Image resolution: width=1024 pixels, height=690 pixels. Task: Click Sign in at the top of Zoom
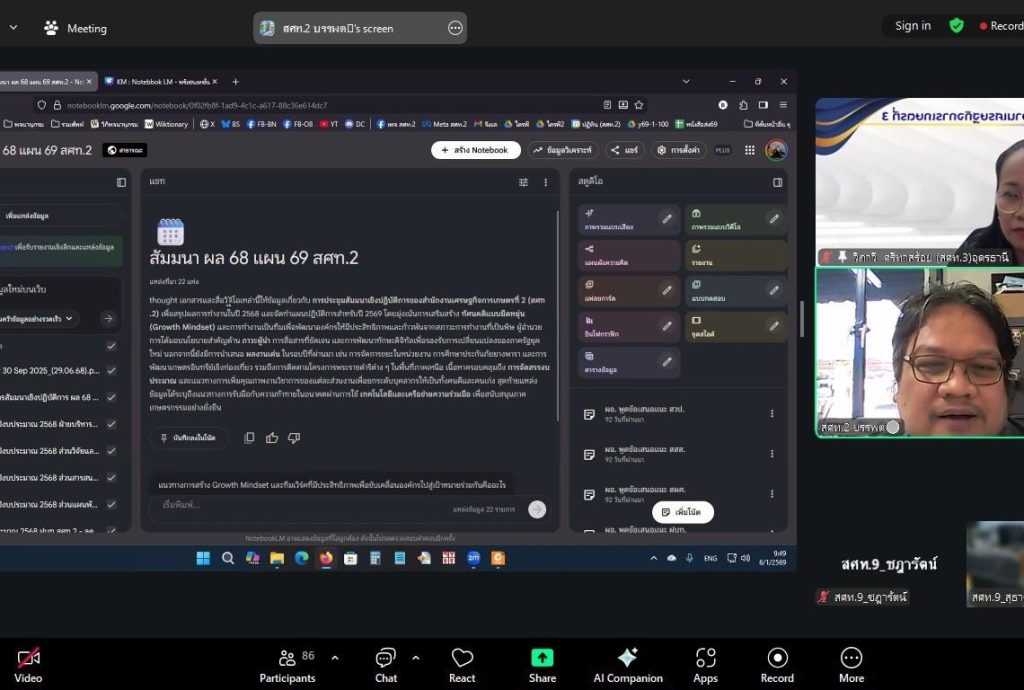tap(912, 26)
